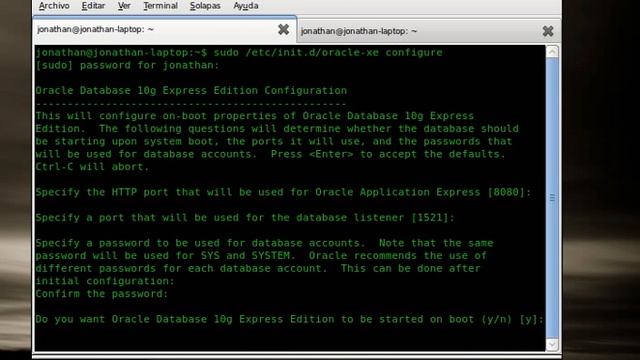Click the HTTP port [8080] prompt line
Screen dimensions: 640x360
[x=283, y=192]
